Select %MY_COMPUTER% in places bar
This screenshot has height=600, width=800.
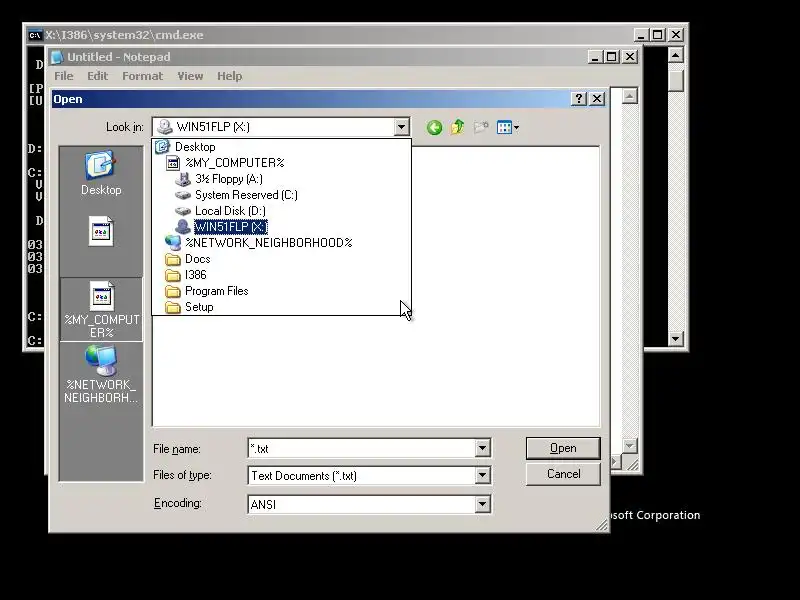pyautogui.click(x=102, y=309)
